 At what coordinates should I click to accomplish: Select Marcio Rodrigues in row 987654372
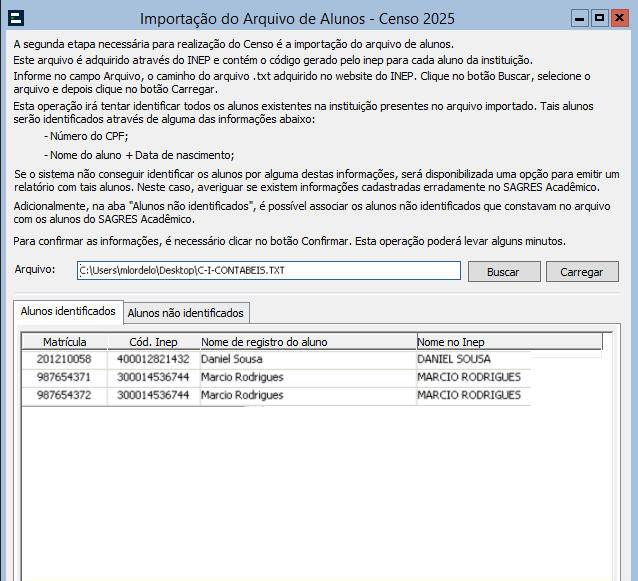tap(308, 395)
